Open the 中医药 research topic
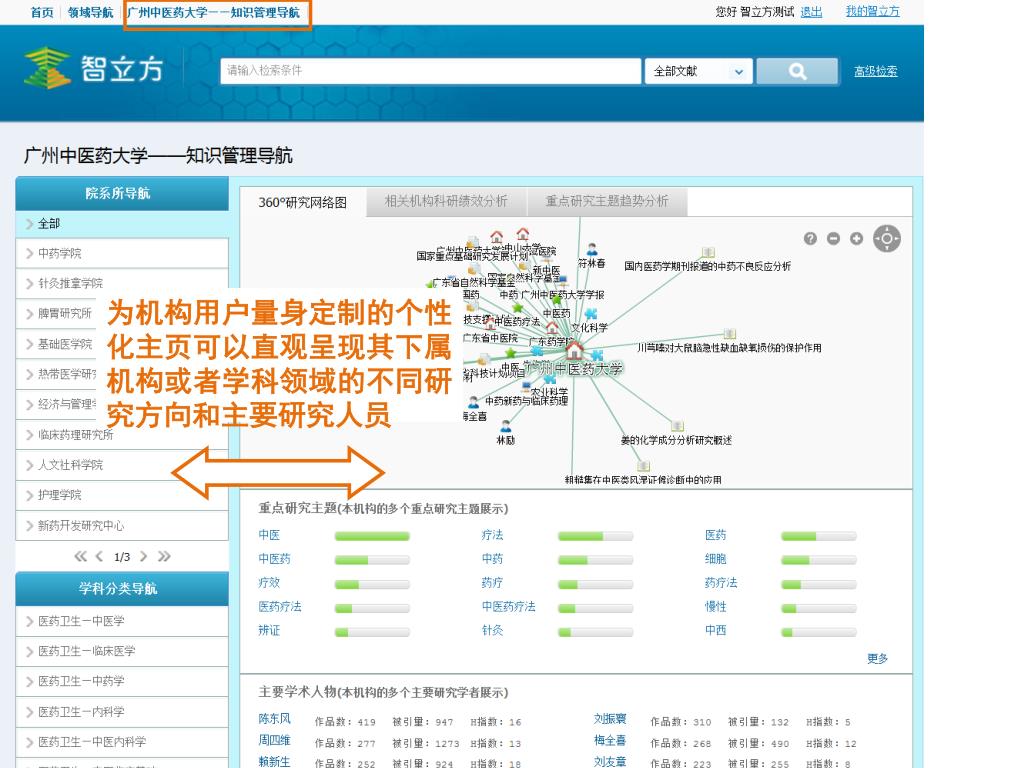The image size is (1024, 768). point(274,559)
